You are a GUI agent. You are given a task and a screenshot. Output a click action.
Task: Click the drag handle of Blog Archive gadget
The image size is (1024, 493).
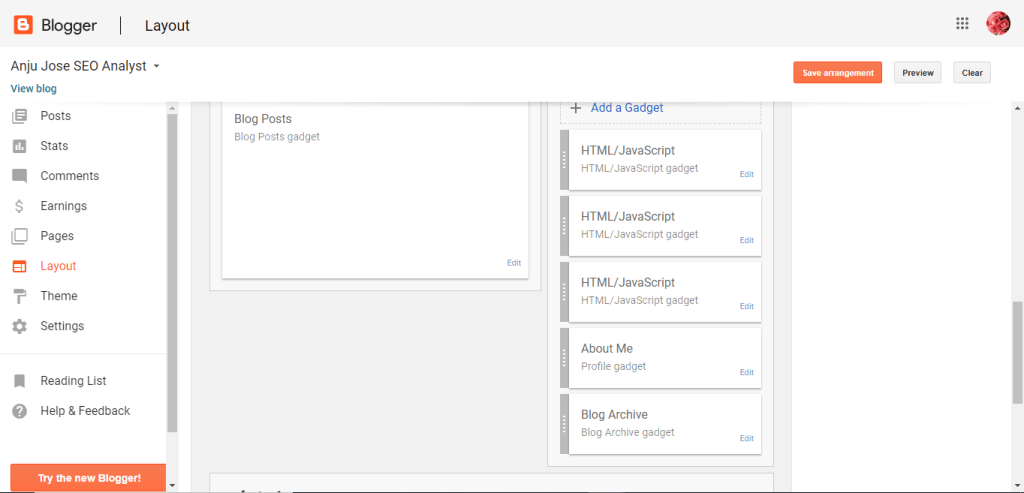pos(565,424)
